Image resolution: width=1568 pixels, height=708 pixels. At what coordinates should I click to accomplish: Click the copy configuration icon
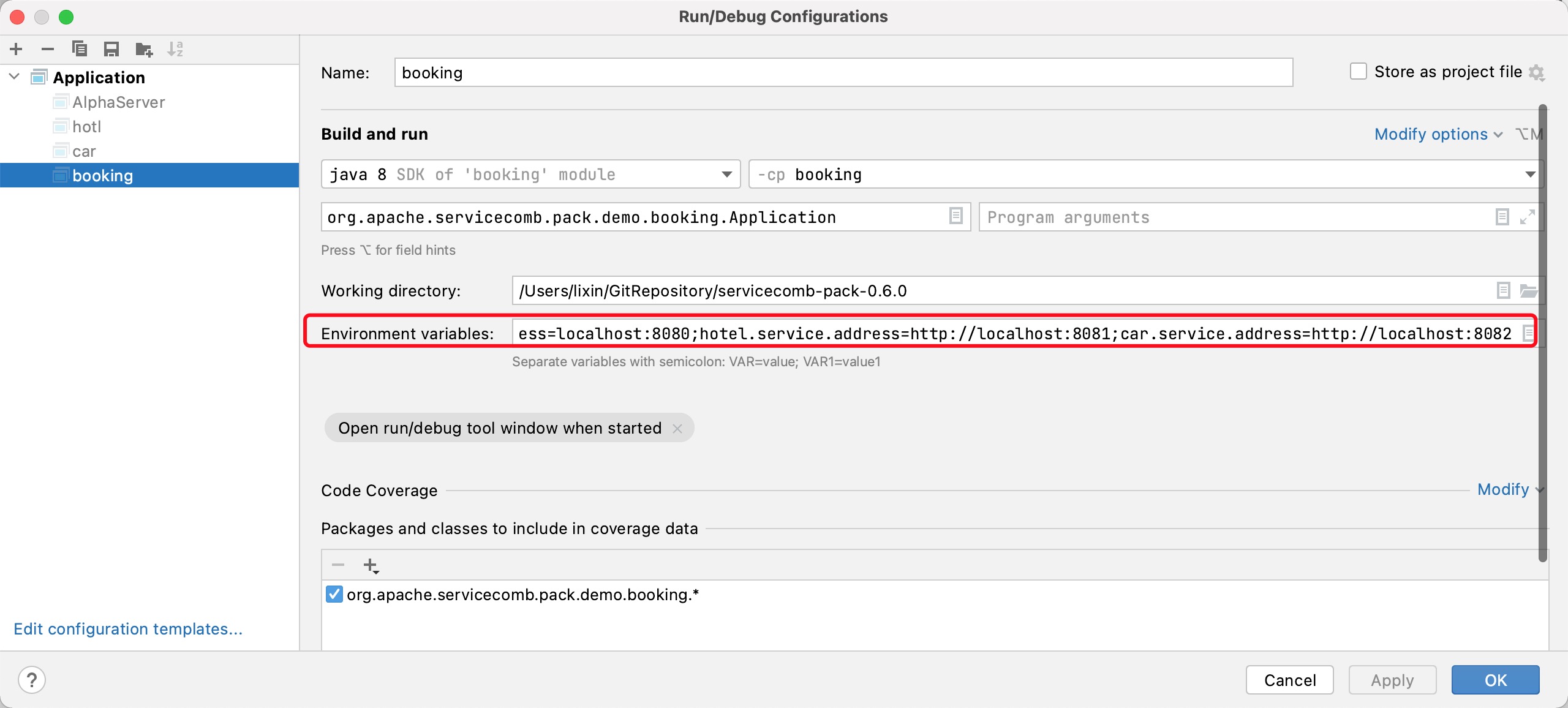click(78, 48)
